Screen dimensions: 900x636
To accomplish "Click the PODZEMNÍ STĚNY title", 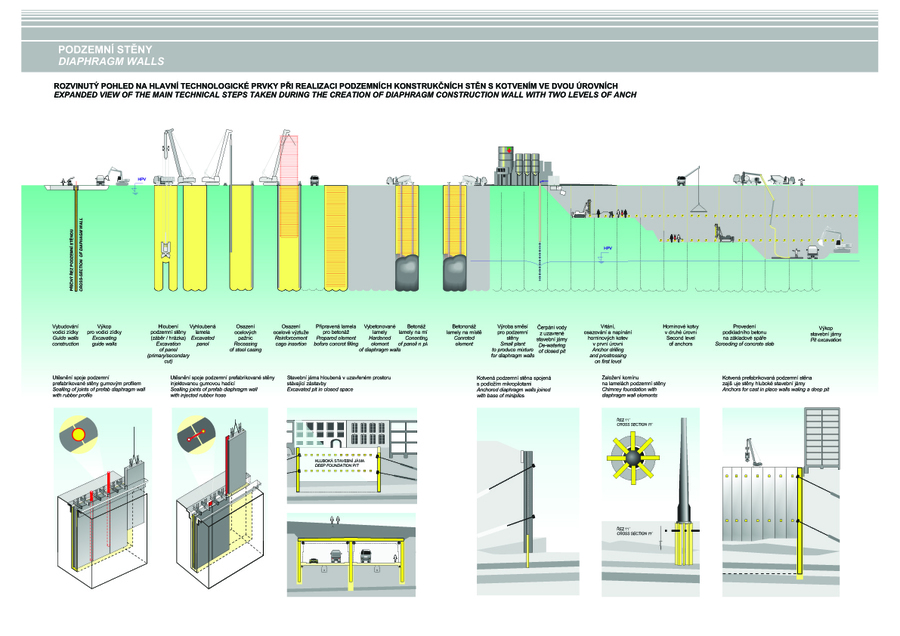I will pos(105,49).
